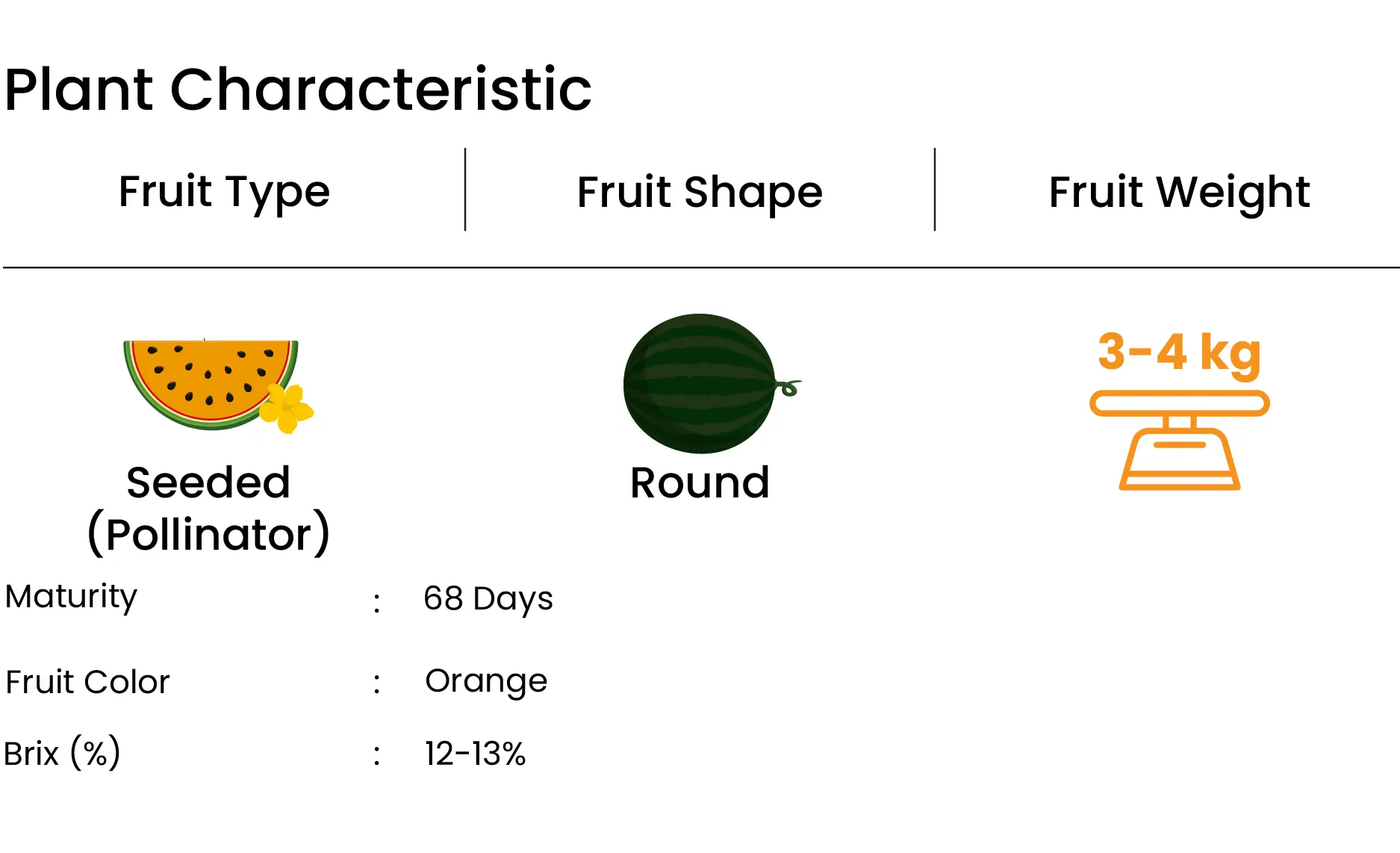Screen dimensions: 1400x853
Task: Click the orange weighing scale icon
Action: (1180, 440)
